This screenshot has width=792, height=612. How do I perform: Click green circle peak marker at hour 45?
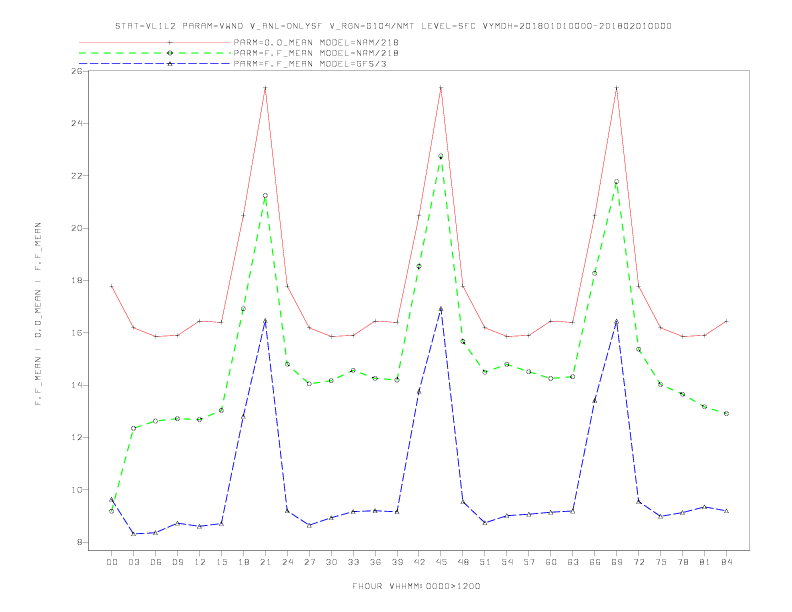click(440, 156)
